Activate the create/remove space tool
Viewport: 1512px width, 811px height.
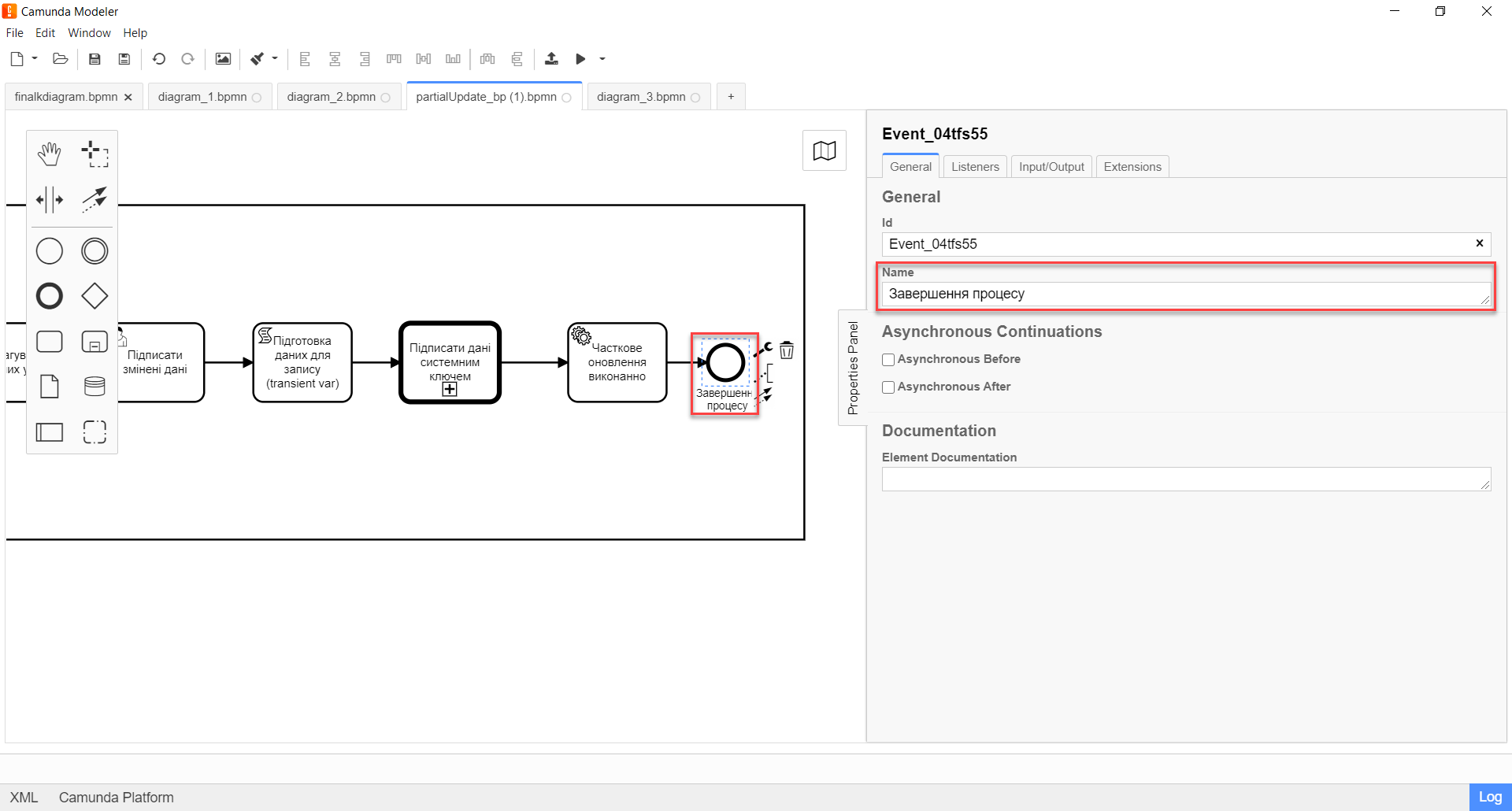(x=50, y=199)
